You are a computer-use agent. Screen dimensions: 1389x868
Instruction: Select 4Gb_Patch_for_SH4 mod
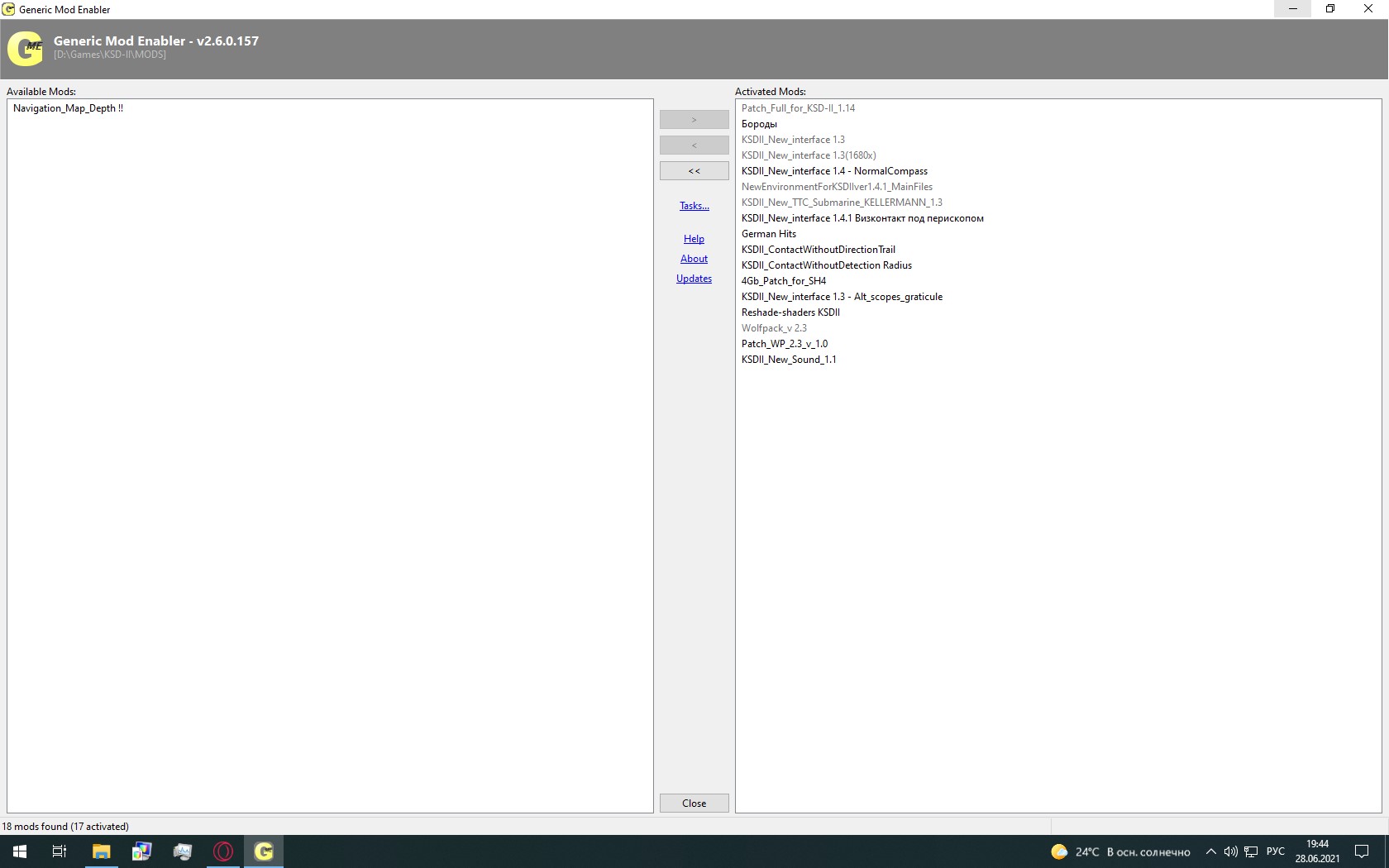(784, 281)
